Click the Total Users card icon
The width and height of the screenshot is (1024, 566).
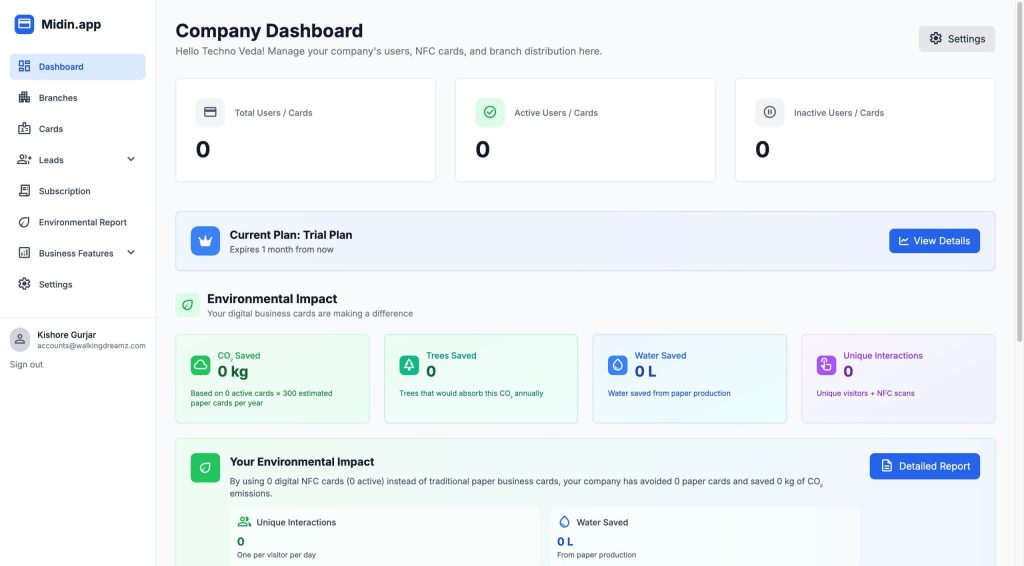point(210,113)
